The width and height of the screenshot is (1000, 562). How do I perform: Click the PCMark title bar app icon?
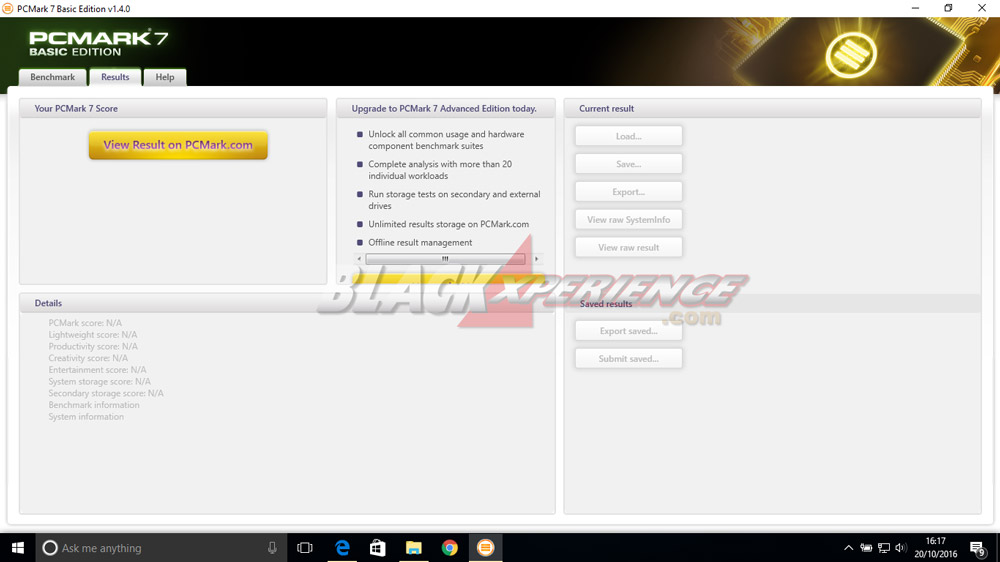pyautogui.click(x=8, y=8)
